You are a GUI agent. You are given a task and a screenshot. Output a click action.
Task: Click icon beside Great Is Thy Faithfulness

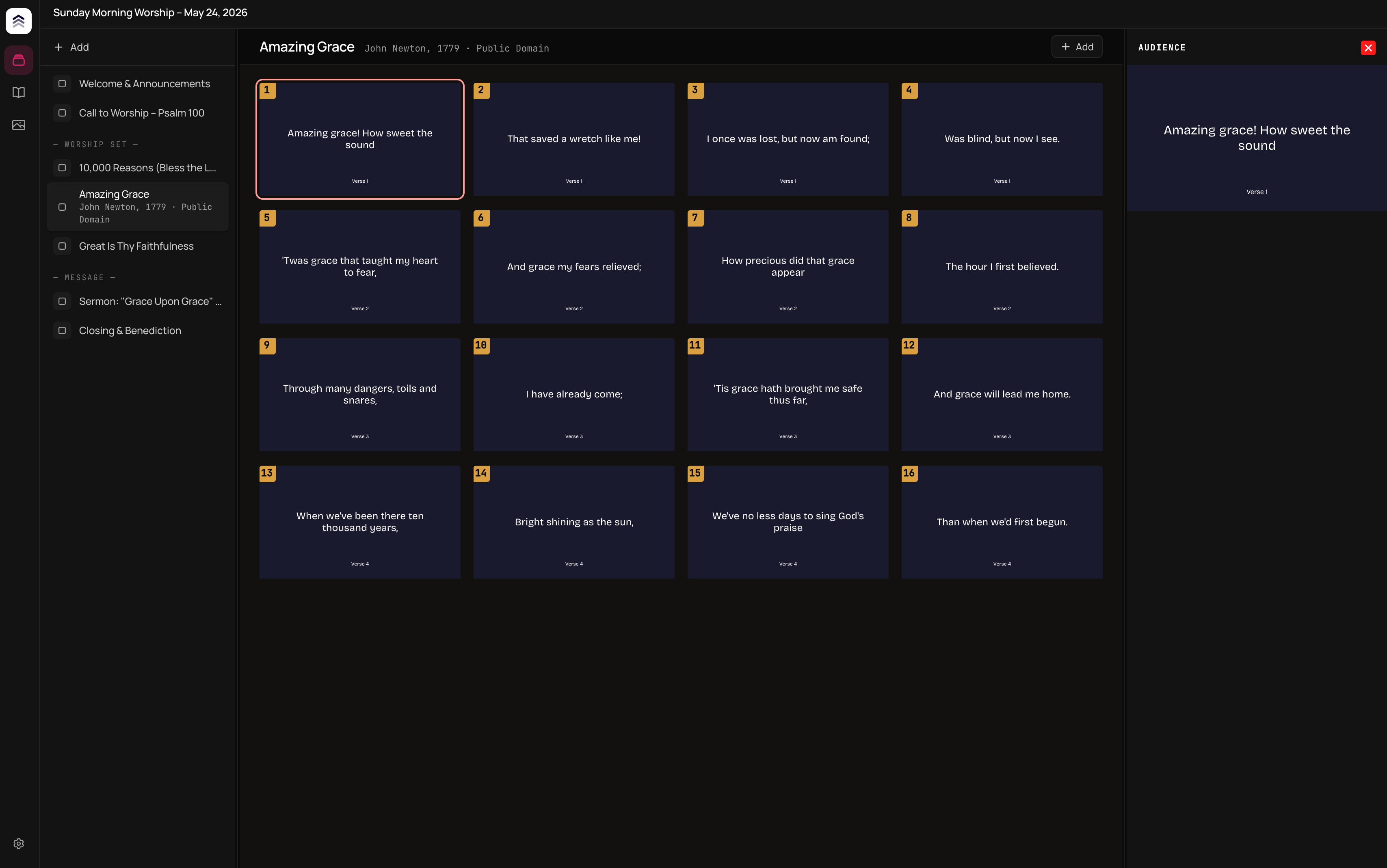[62, 246]
